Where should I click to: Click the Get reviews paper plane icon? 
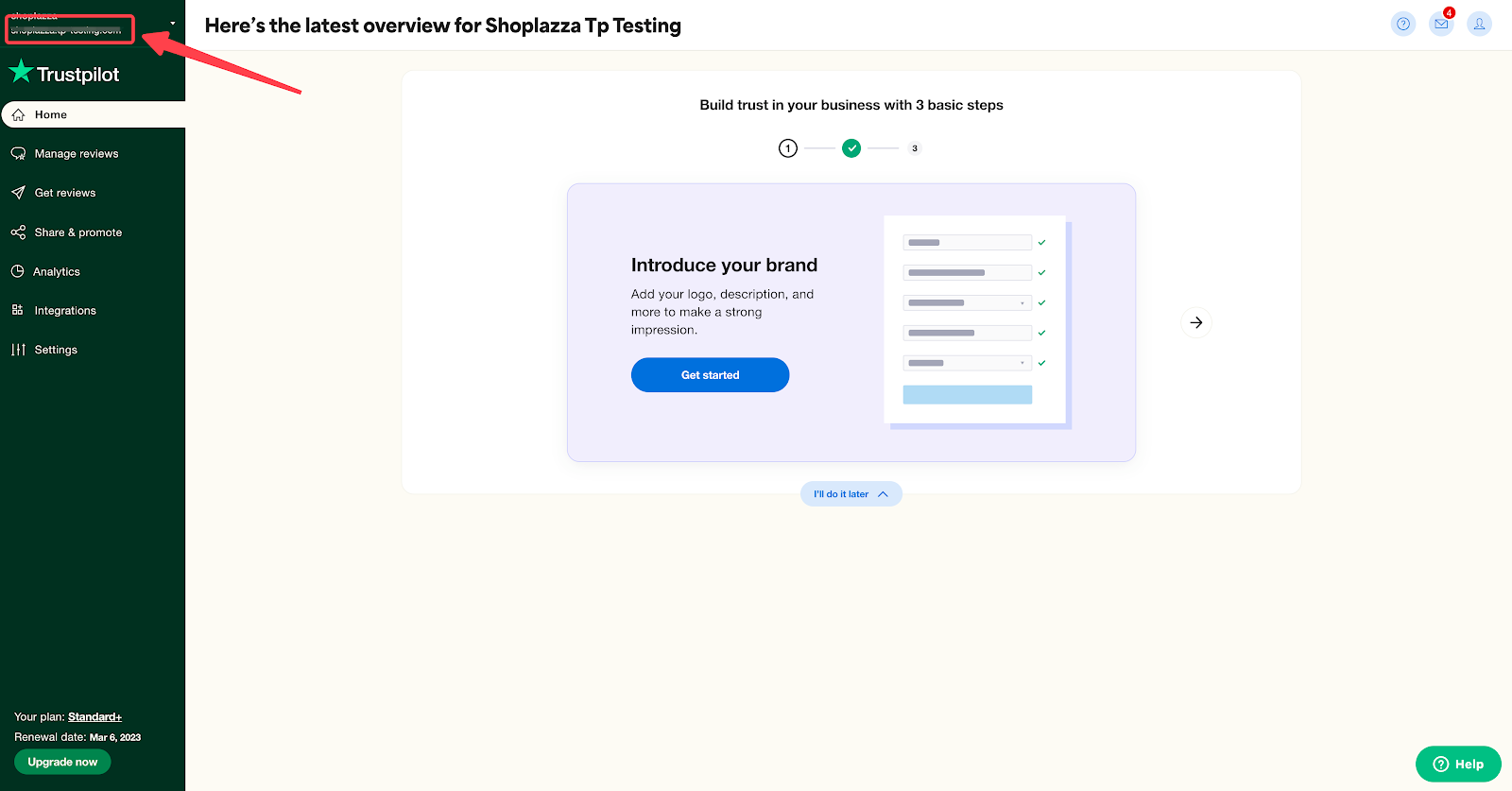coord(18,193)
